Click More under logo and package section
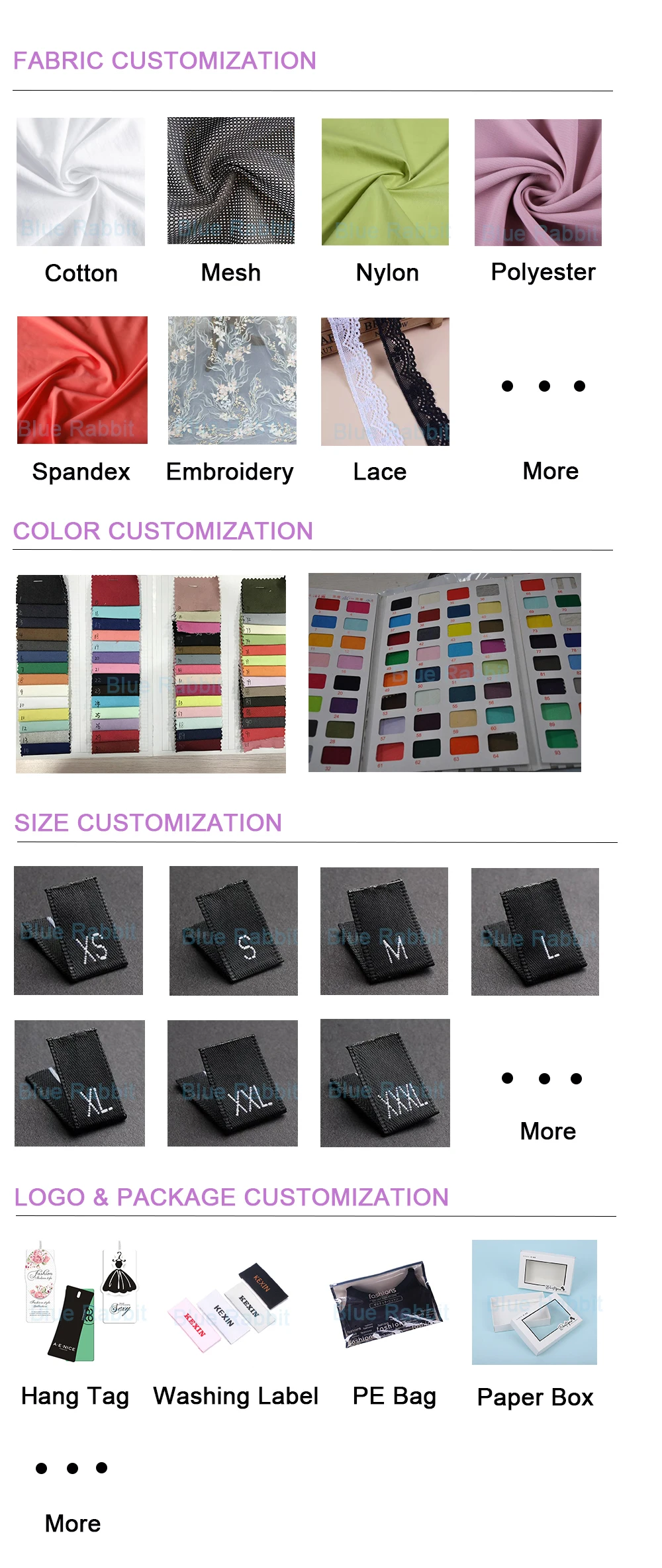 tap(73, 1524)
